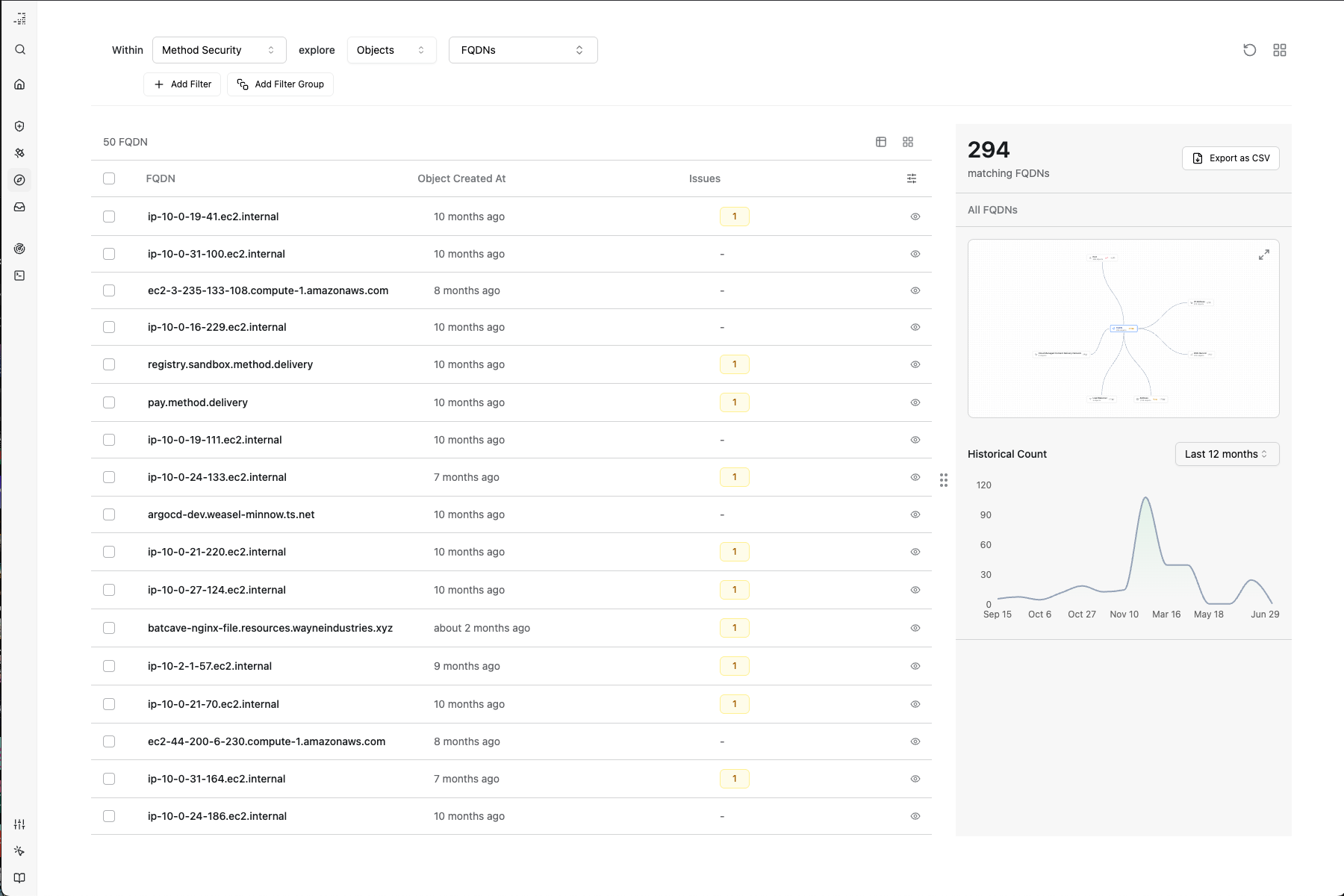
Task: Expand the graph preview with the arrows icon
Action: 1263,255
